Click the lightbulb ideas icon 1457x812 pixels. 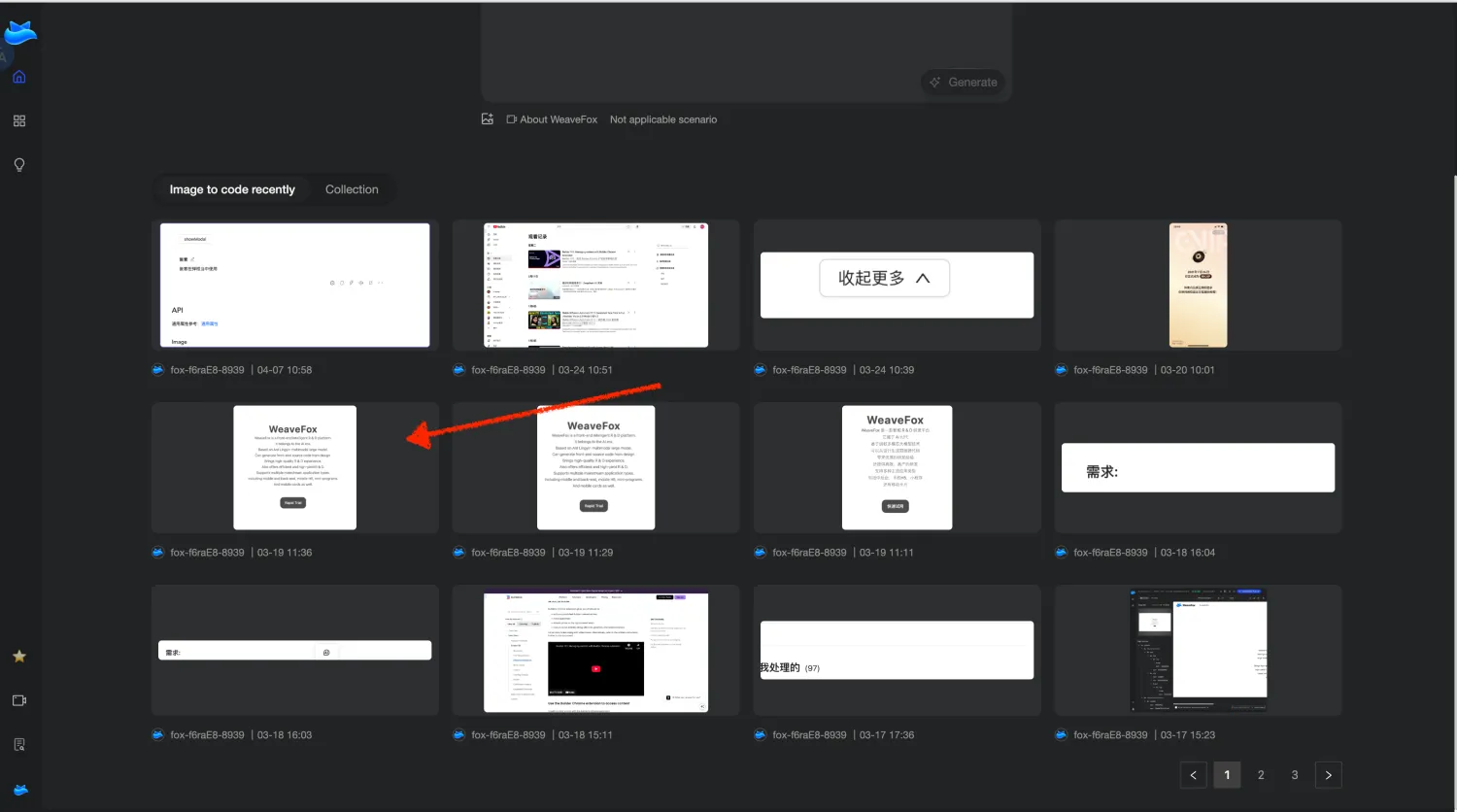18,165
